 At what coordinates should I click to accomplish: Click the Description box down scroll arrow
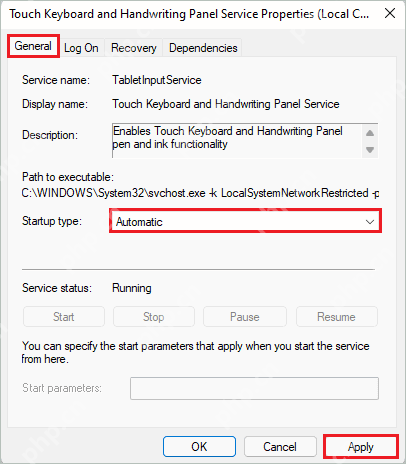pos(370,149)
